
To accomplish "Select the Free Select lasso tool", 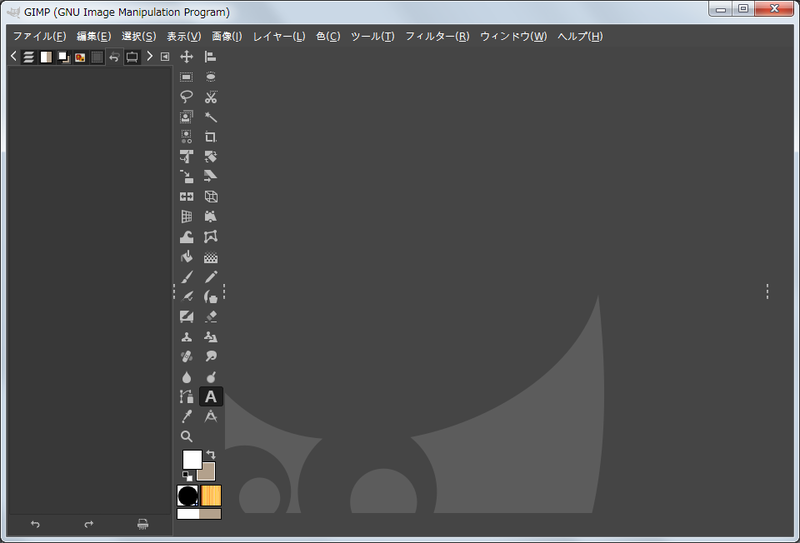I will (186, 97).
